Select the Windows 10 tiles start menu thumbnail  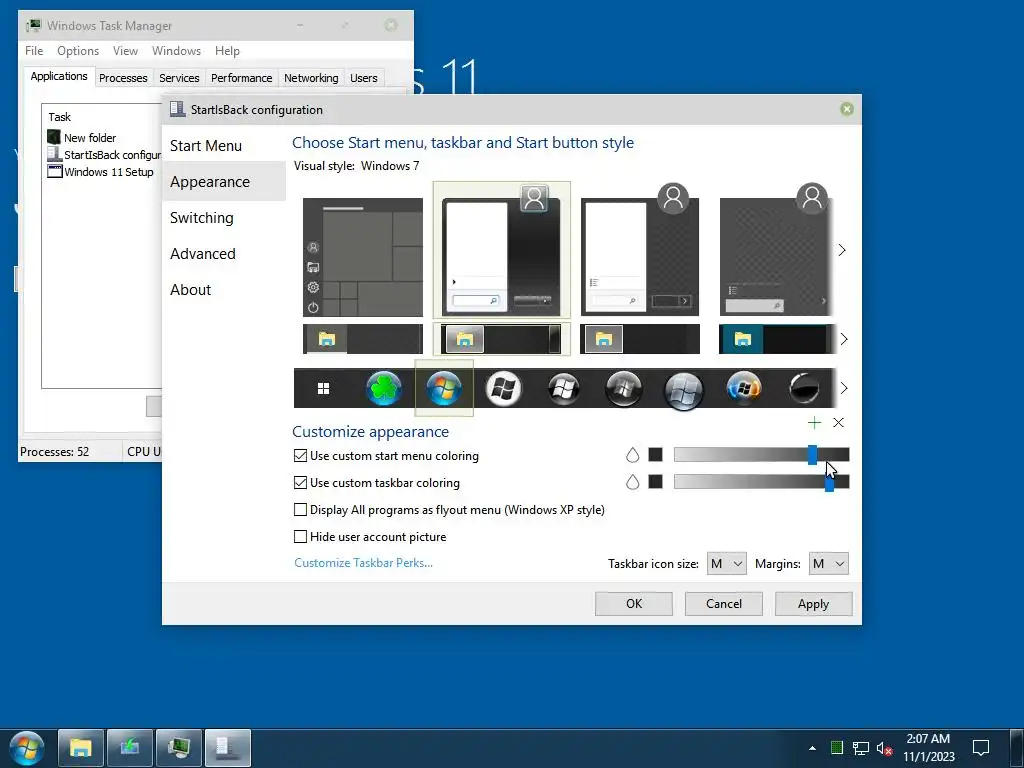pyautogui.click(x=363, y=257)
